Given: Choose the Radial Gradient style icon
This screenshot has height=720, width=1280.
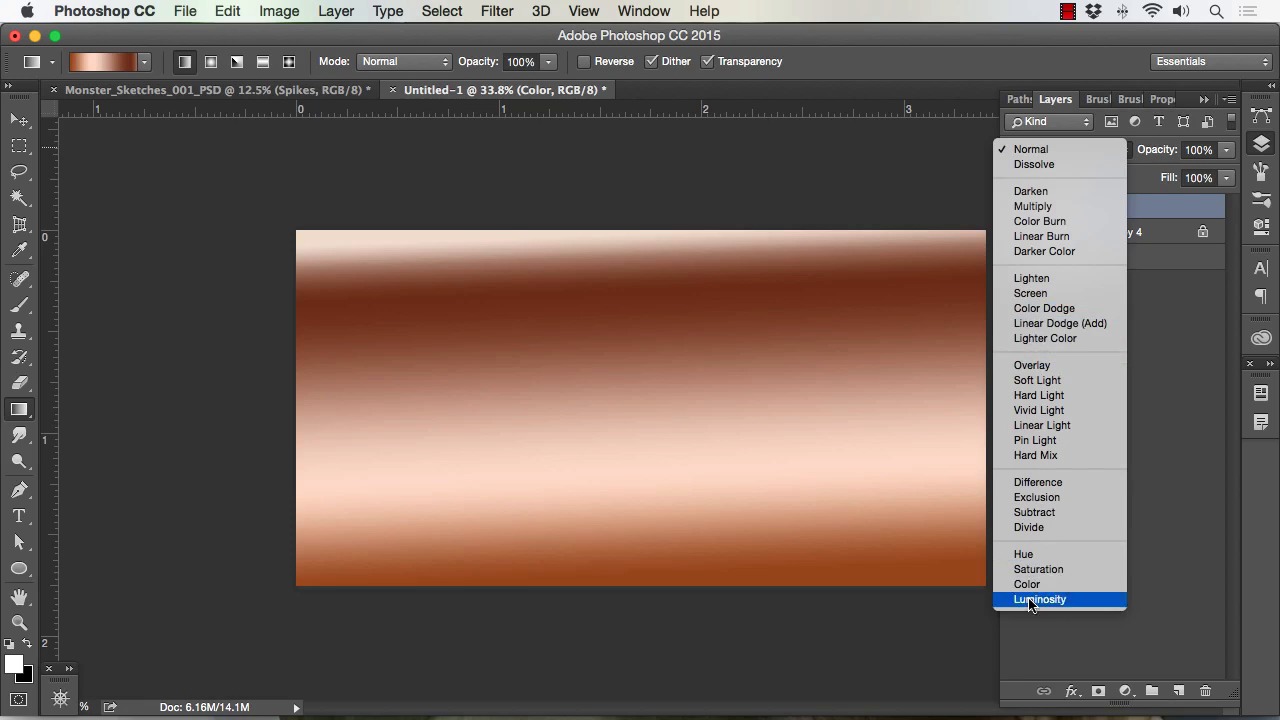Looking at the screenshot, I should click(x=211, y=62).
